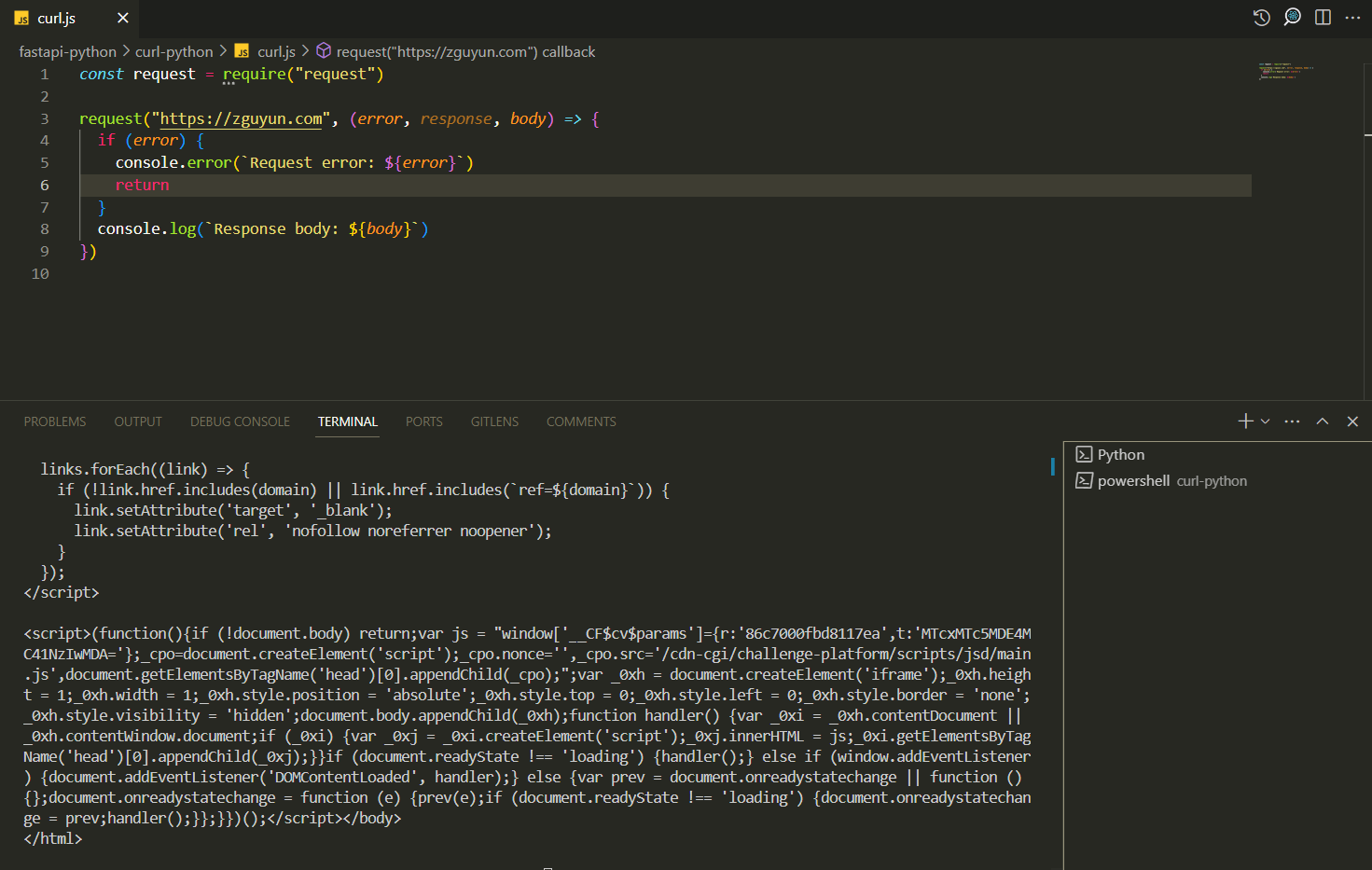Switch to the OUTPUT panel tab
Screen dimensions: 1372x870
(x=138, y=421)
